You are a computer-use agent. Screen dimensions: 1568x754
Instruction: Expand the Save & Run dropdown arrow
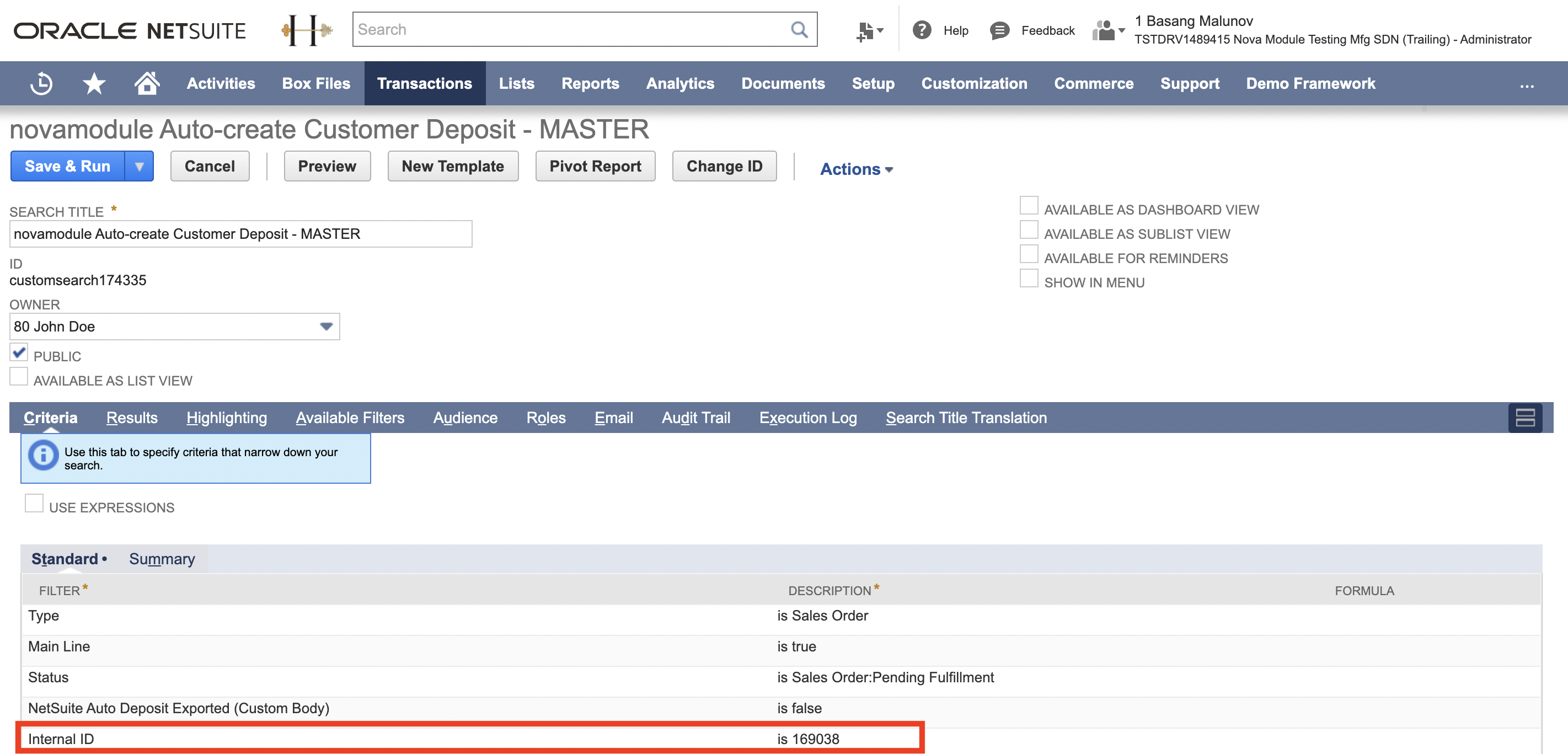[x=140, y=165]
